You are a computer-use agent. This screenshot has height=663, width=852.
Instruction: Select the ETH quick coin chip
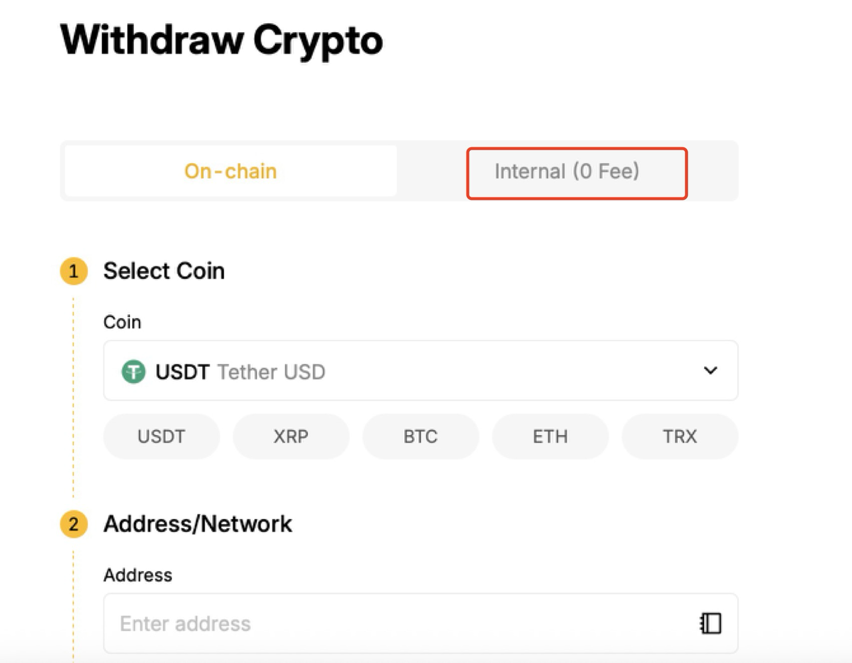[x=550, y=436]
